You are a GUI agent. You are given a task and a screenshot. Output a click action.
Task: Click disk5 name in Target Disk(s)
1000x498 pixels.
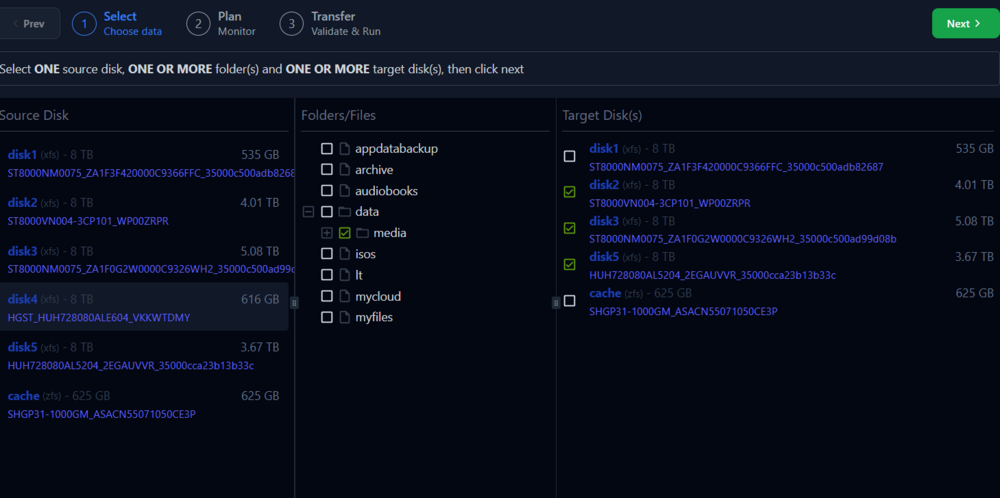pos(604,257)
